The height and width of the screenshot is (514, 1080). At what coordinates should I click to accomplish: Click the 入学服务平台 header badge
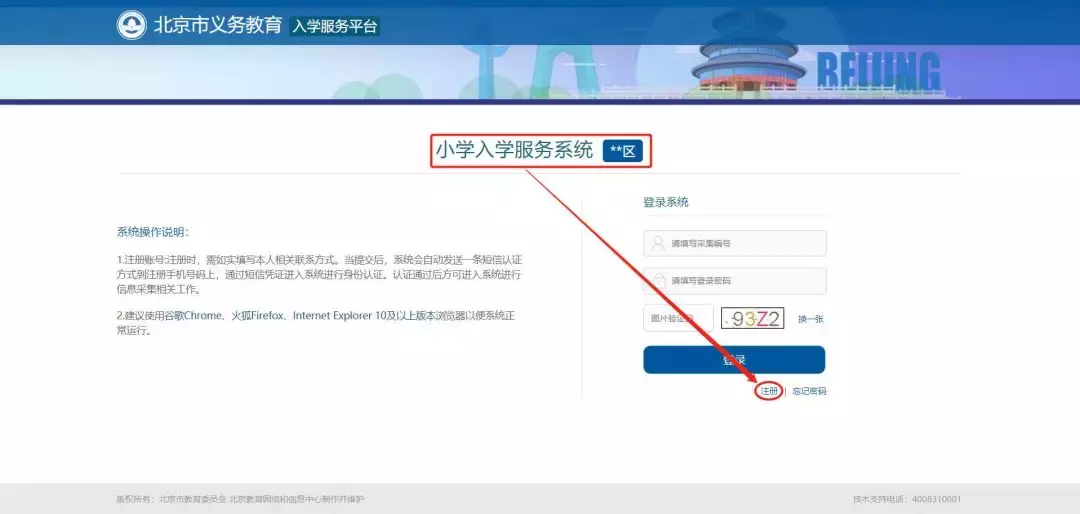[335, 26]
